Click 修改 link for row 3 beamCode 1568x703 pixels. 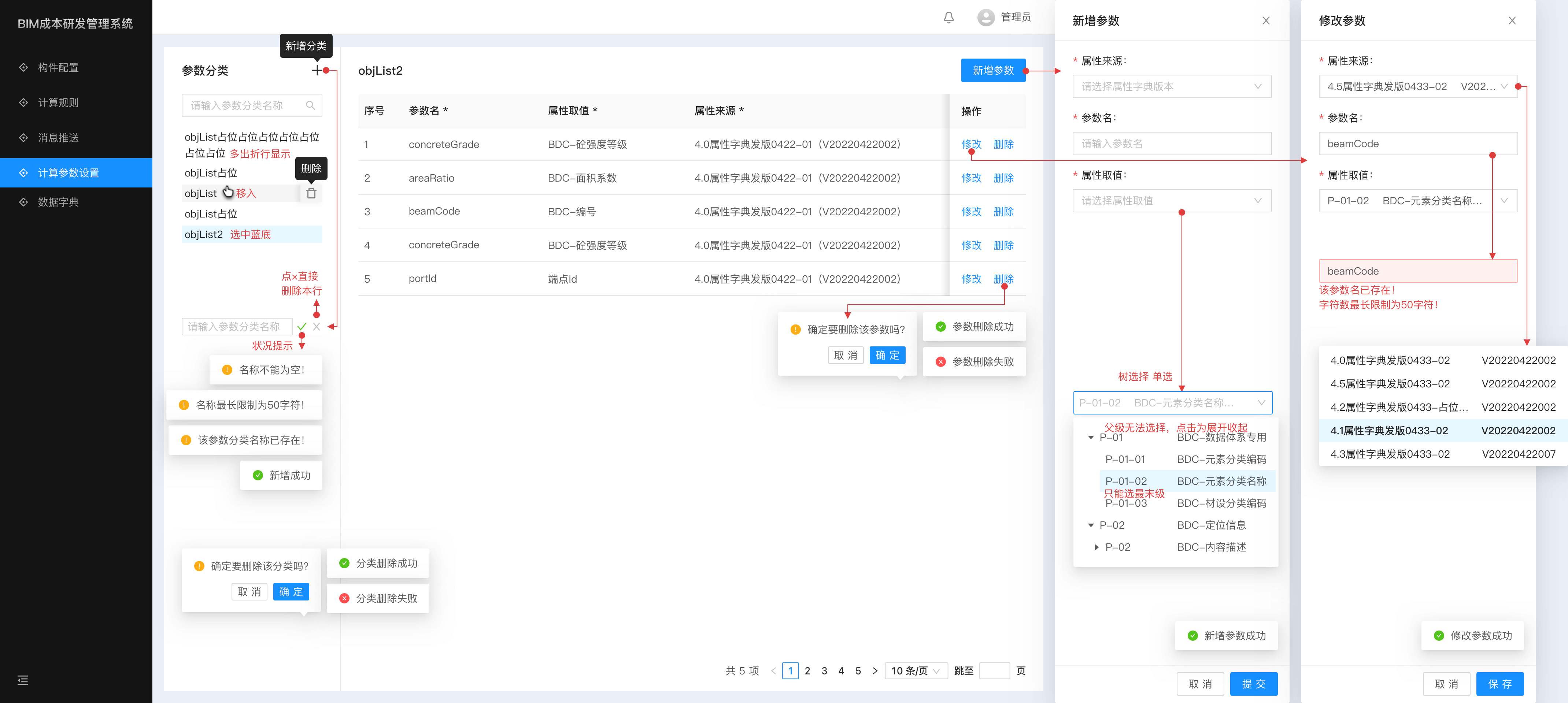coord(971,212)
